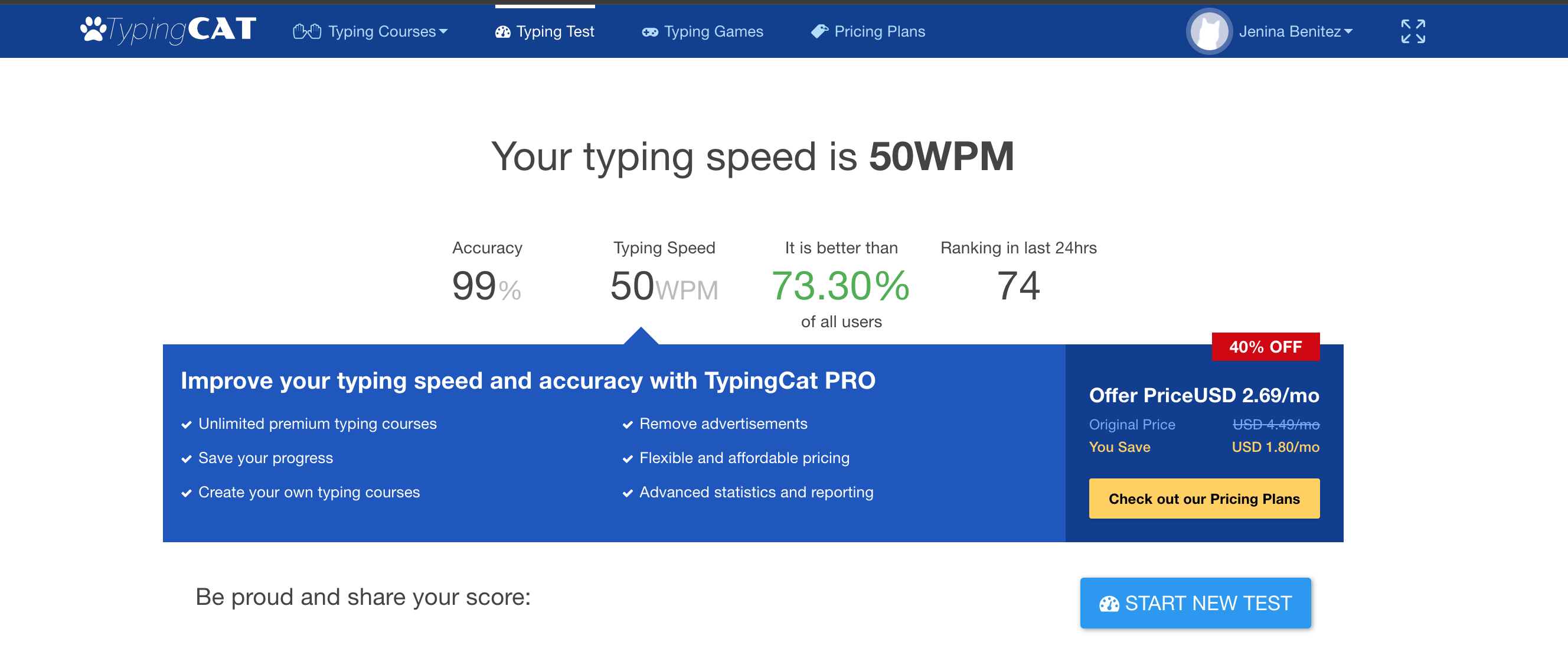Screen dimensions: 1568x658
Task: Click the gauge icon beside Typing Test
Action: 503,31
